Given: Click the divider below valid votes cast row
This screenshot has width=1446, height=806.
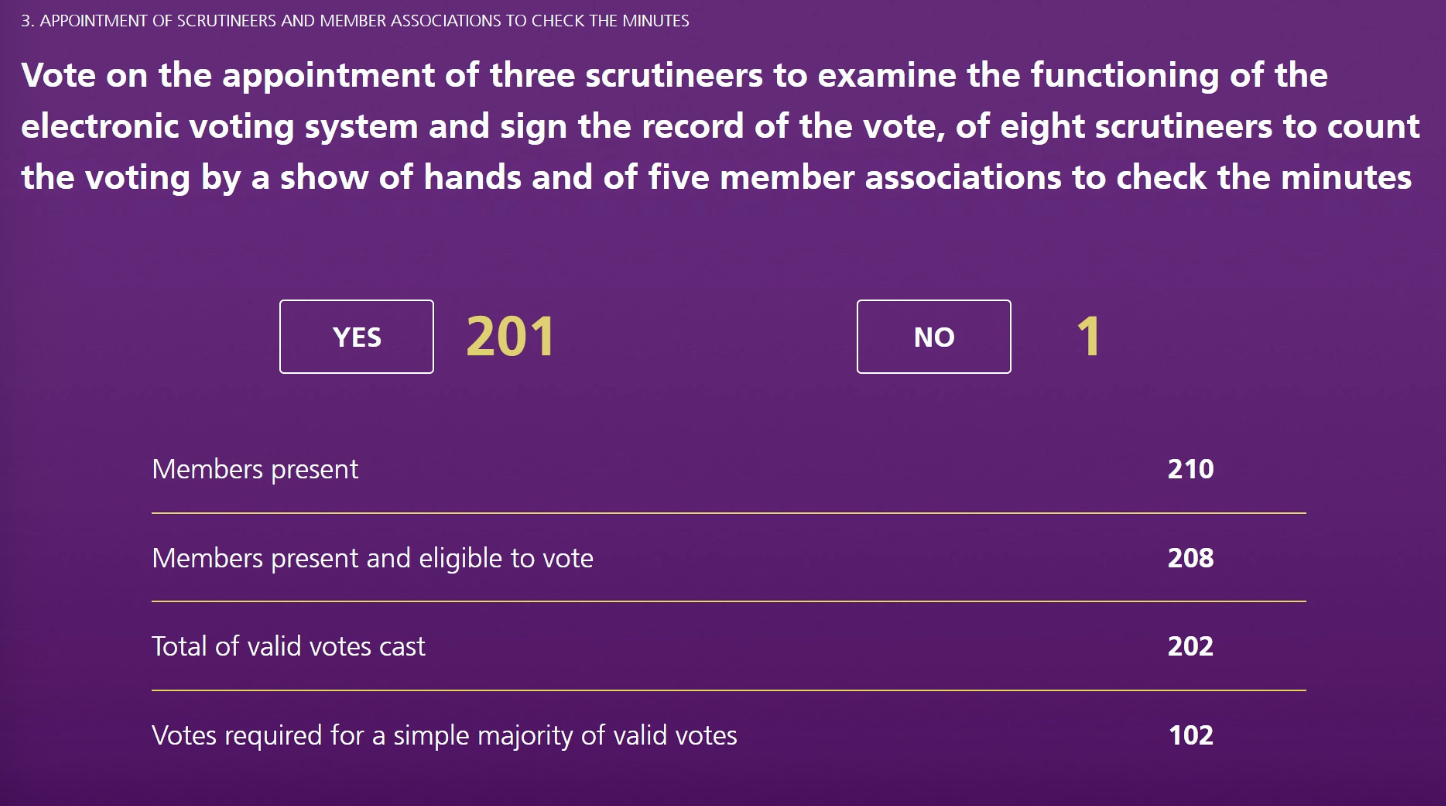Looking at the screenshot, I should [x=729, y=690].
